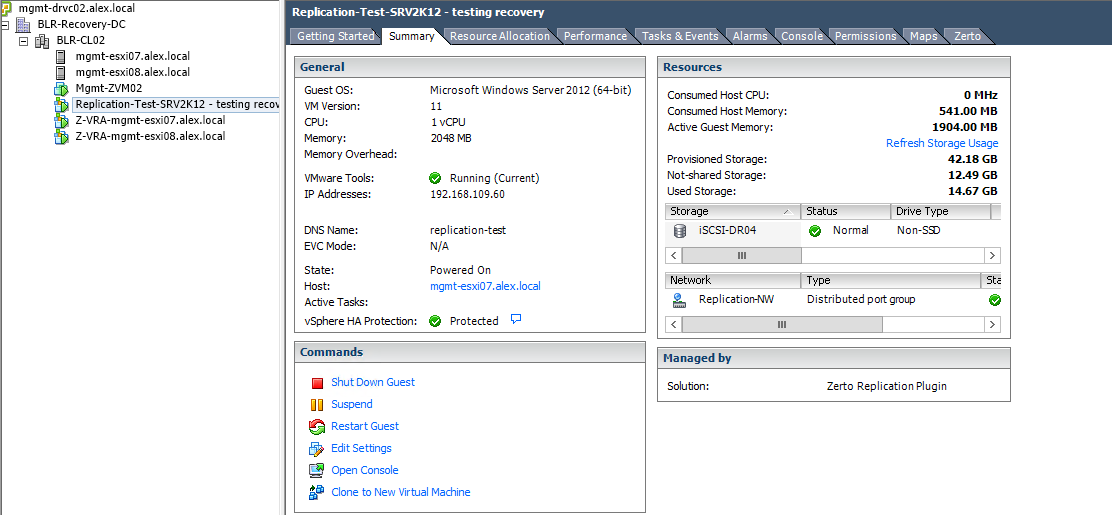Click the Open Console icon
This screenshot has width=1112, height=515.
tap(317, 471)
